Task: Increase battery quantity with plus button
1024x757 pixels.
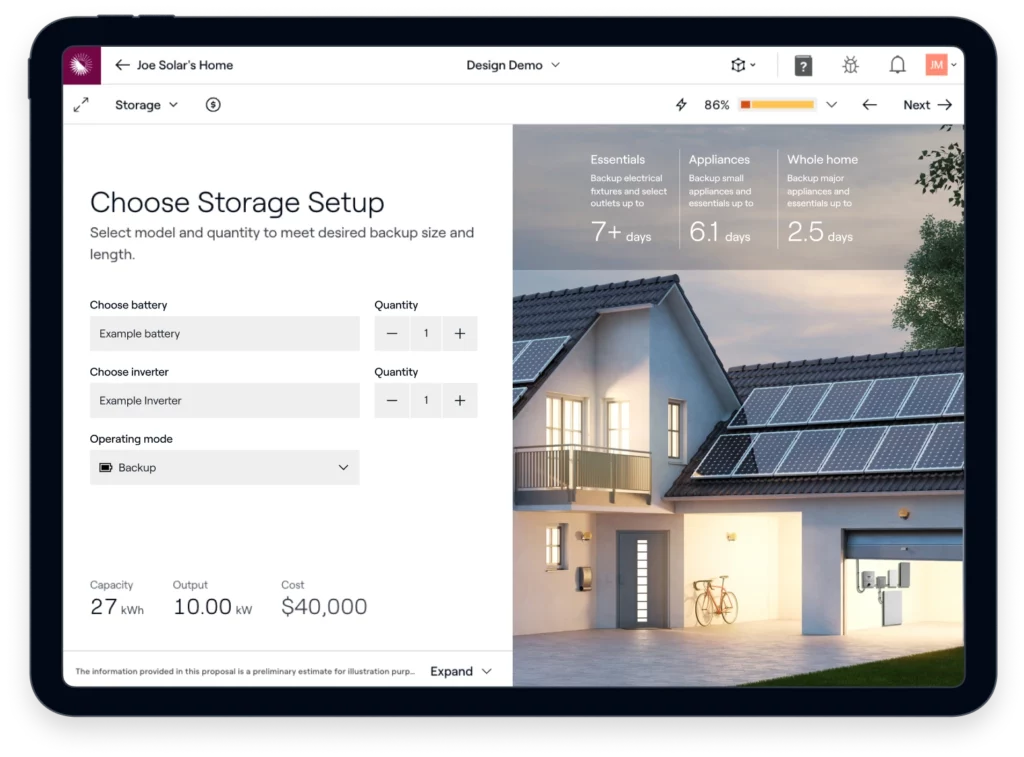Action: pyautogui.click(x=460, y=334)
